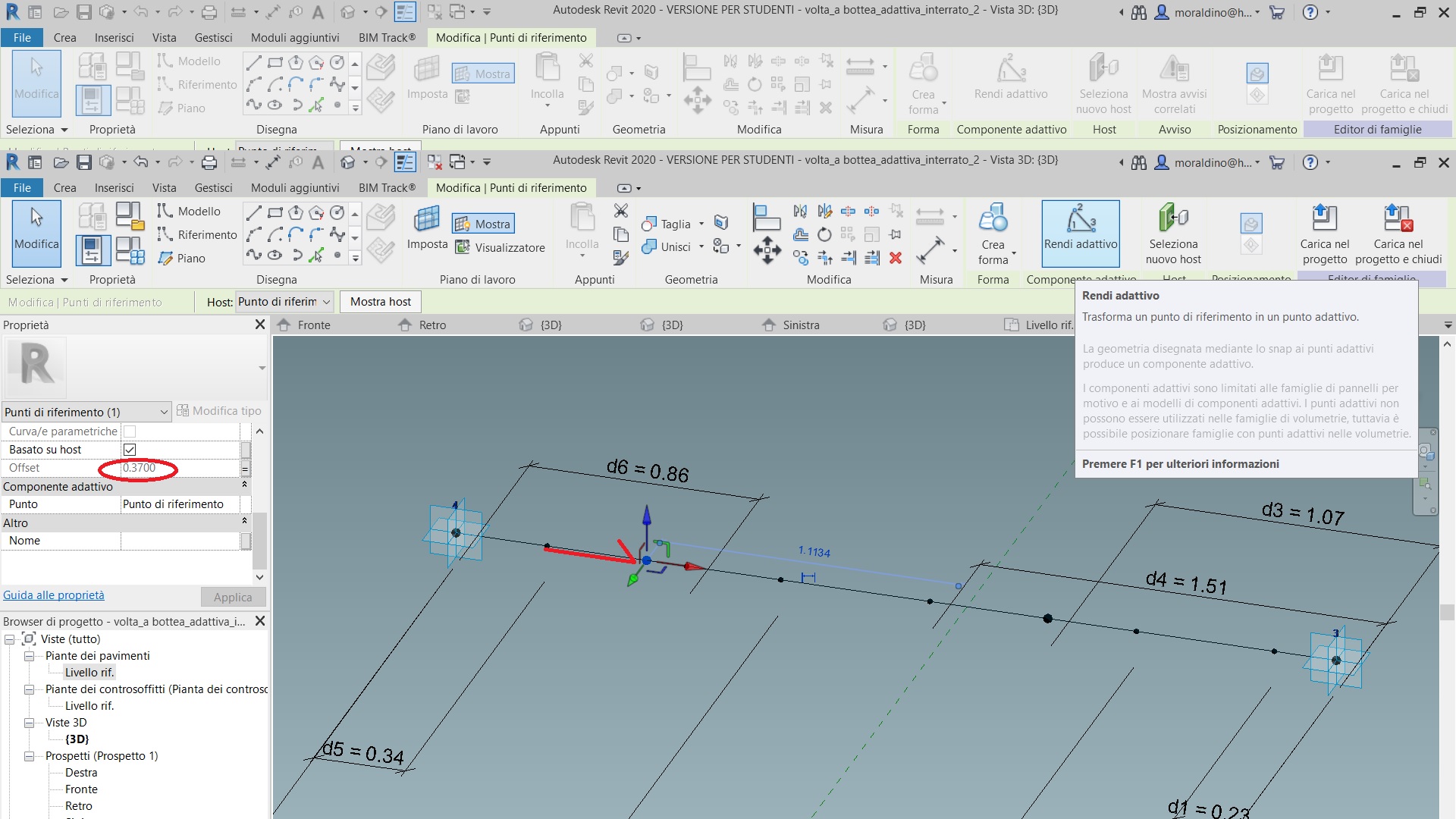Activate the Taglia geometry tool
The image size is (1456, 819).
[671, 223]
